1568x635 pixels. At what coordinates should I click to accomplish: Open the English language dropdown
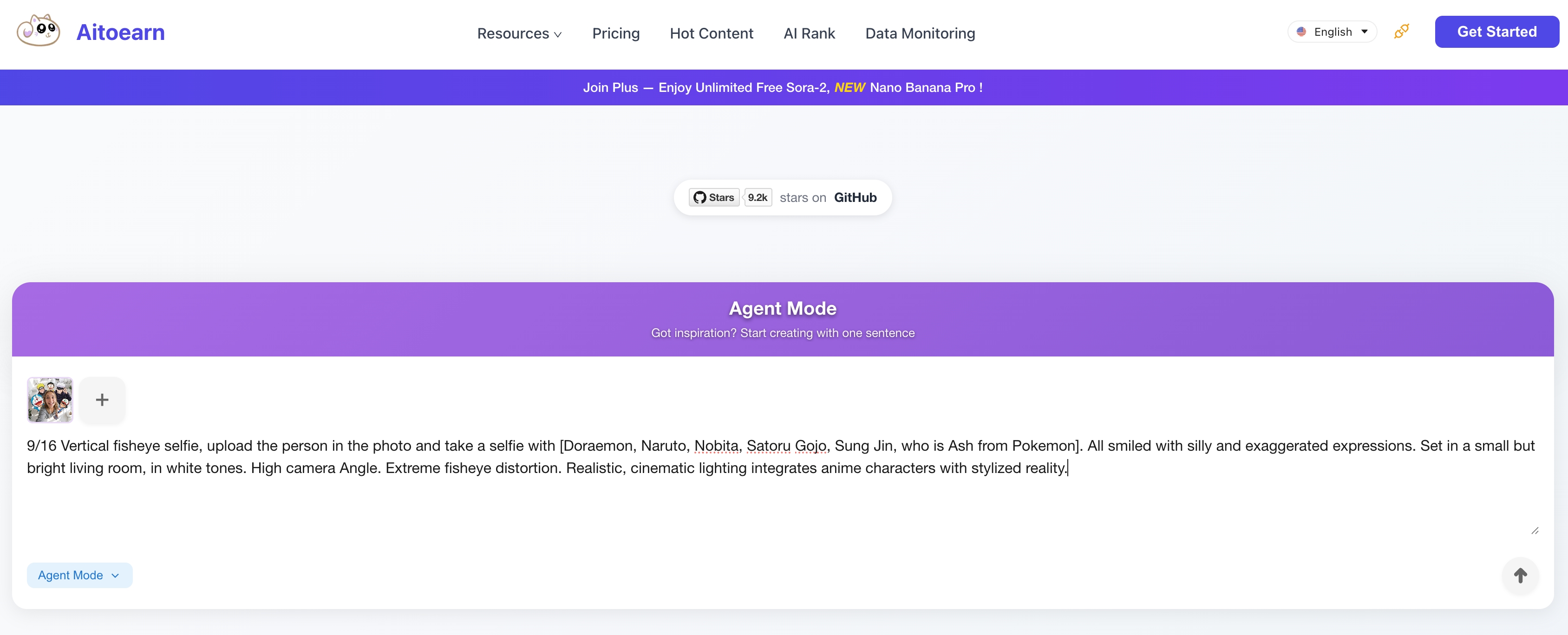coord(1333,32)
